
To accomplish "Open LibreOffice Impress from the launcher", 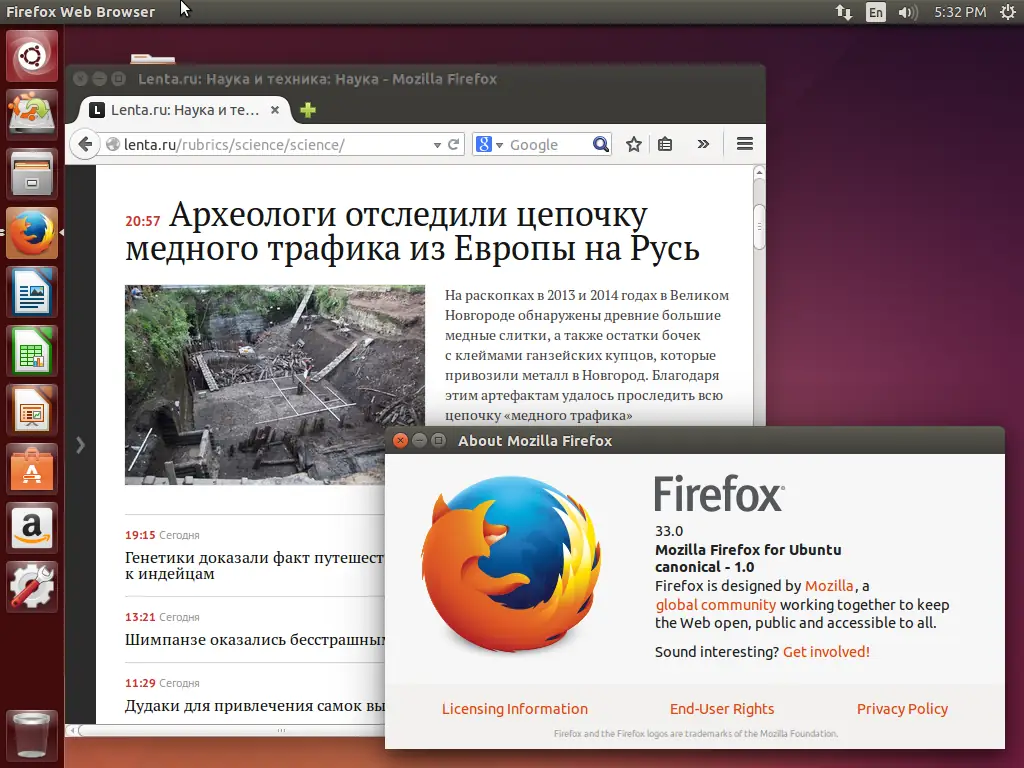I will 31,409.
